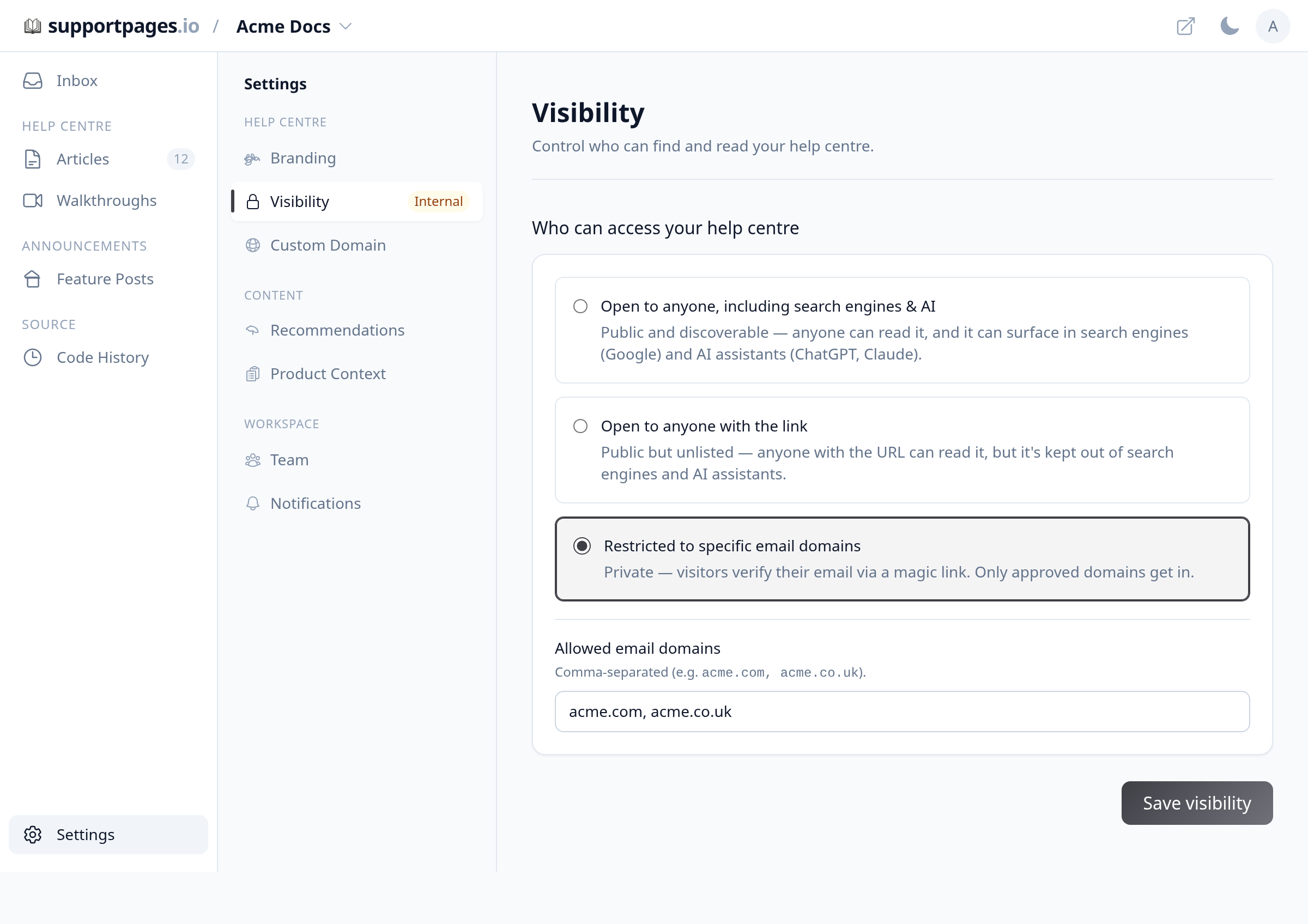Open Recommendations settings
This screenshot has width=1308, height=924.
(356, 330)
